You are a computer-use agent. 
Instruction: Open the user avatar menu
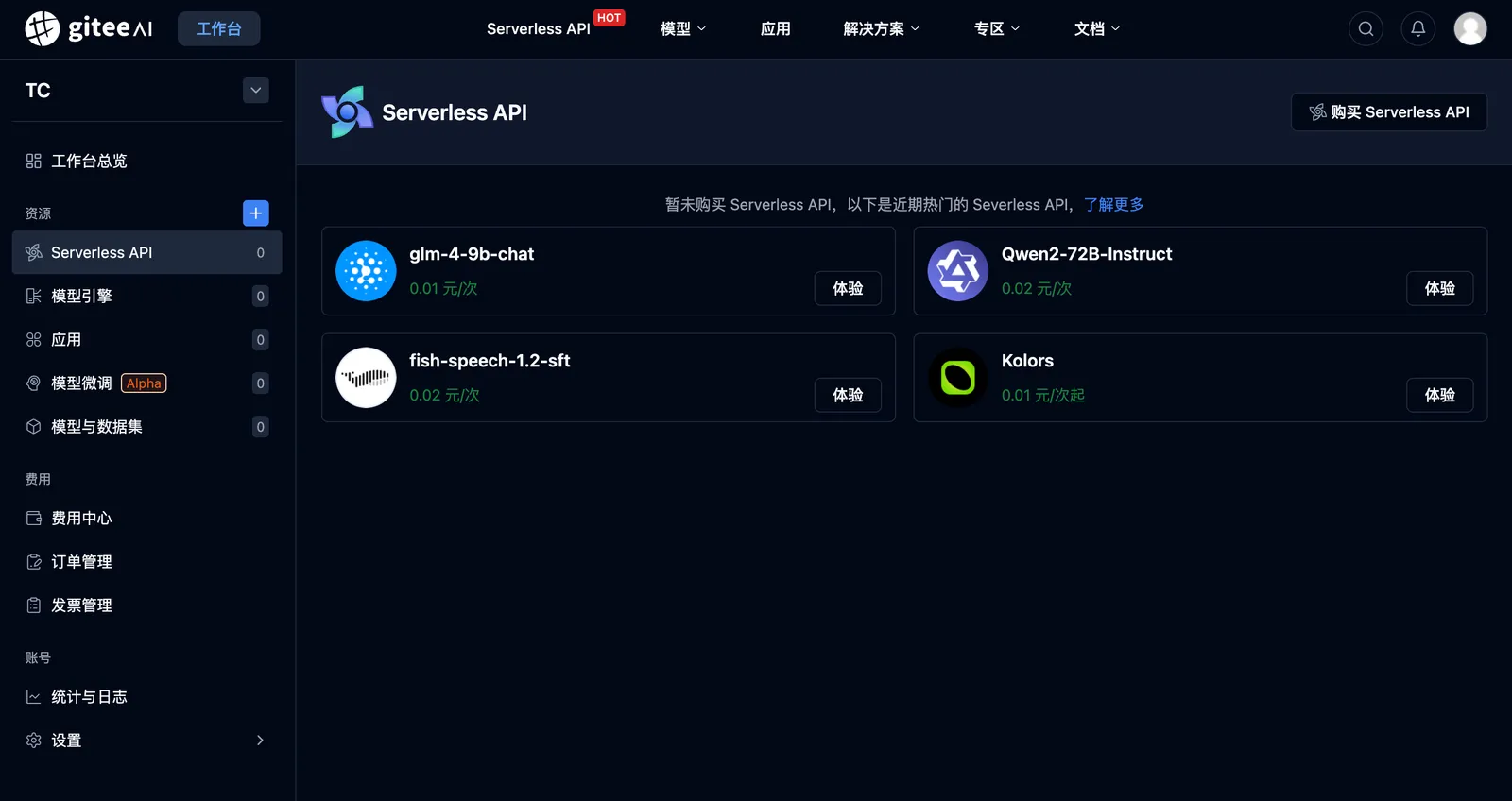pyautogui.click(x=1469, y=28)
